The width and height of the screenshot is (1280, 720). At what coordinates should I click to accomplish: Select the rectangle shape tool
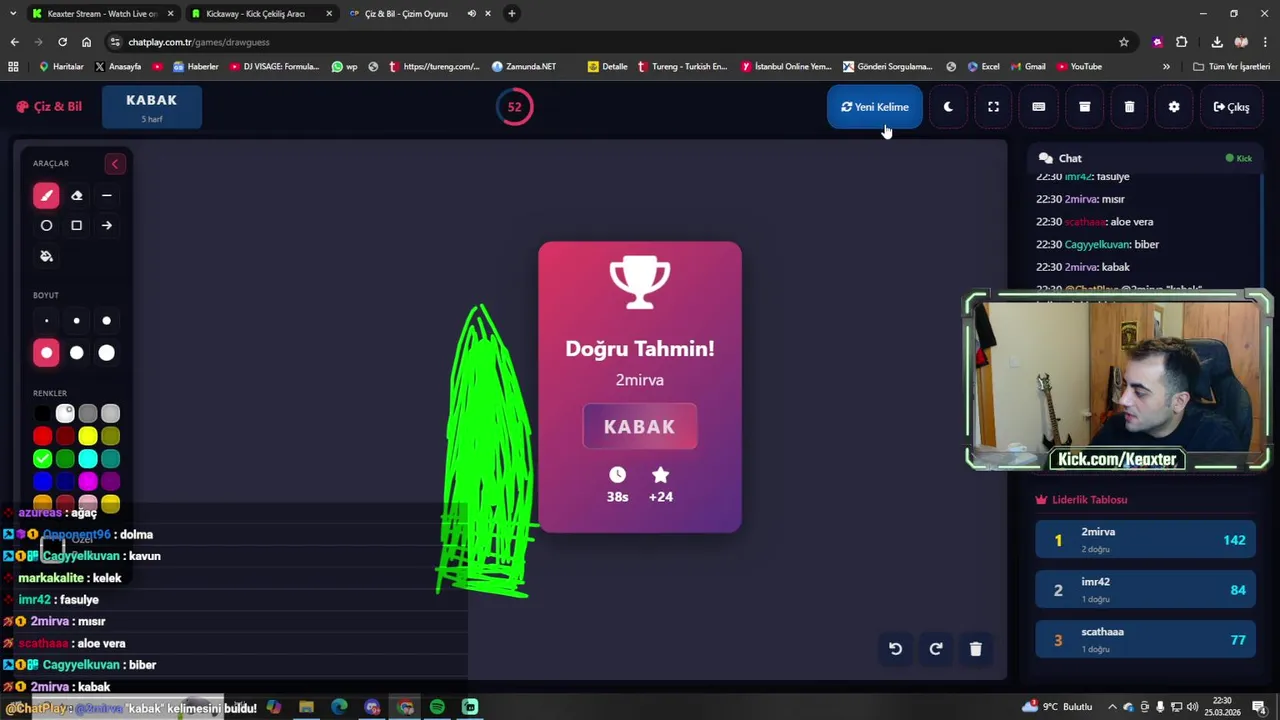76,226
